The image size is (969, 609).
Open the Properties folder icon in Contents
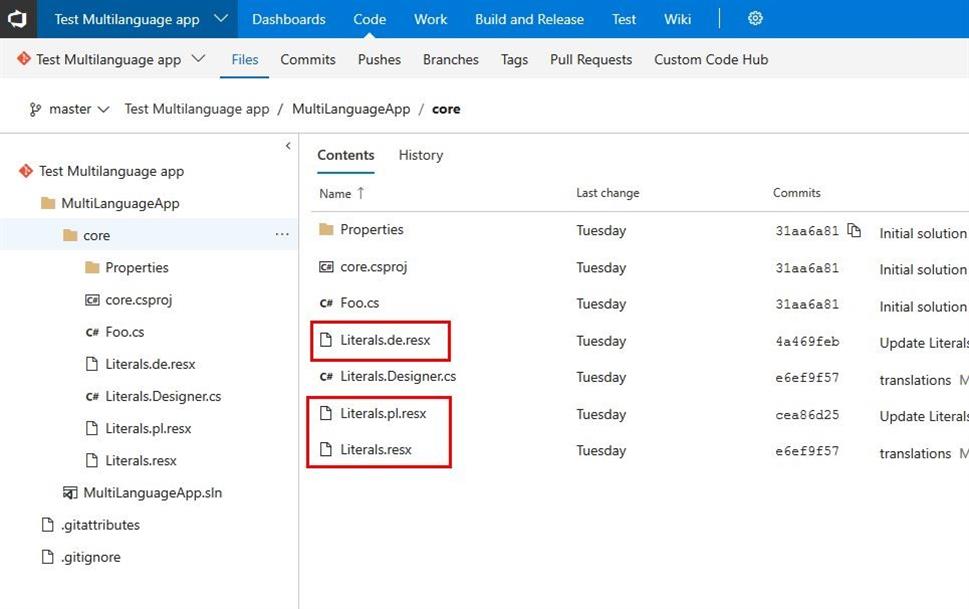coord(327,229)
